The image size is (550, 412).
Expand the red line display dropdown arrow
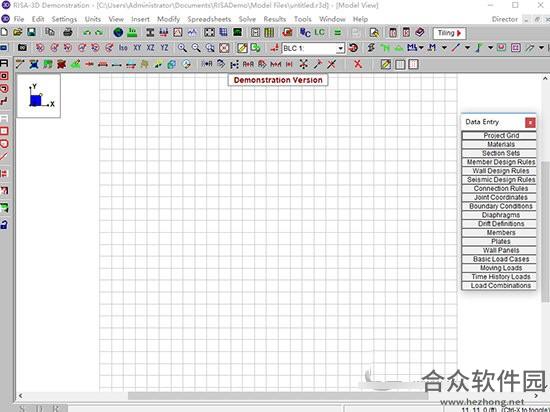click(x=467, y=47)
